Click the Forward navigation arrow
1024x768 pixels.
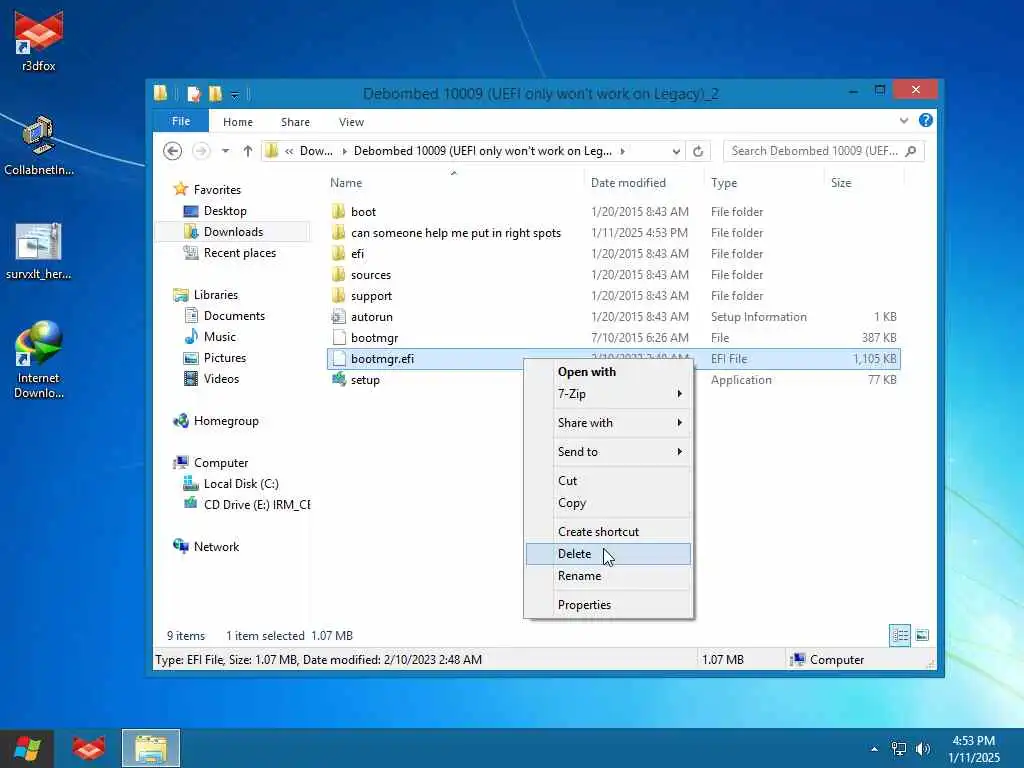pos(201,152)
